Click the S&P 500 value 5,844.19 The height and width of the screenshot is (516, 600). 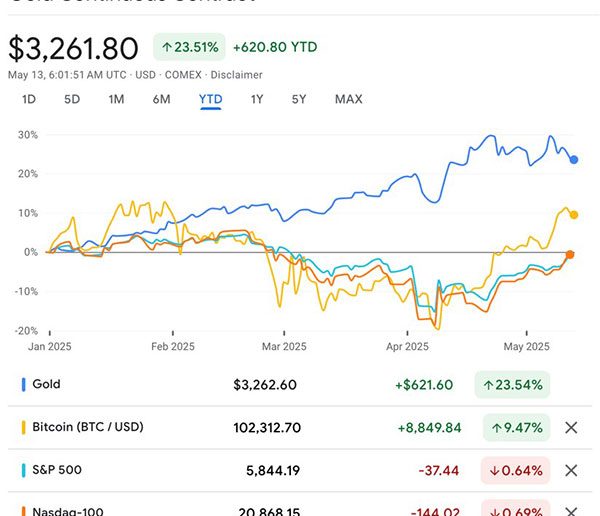pos(273,470)
